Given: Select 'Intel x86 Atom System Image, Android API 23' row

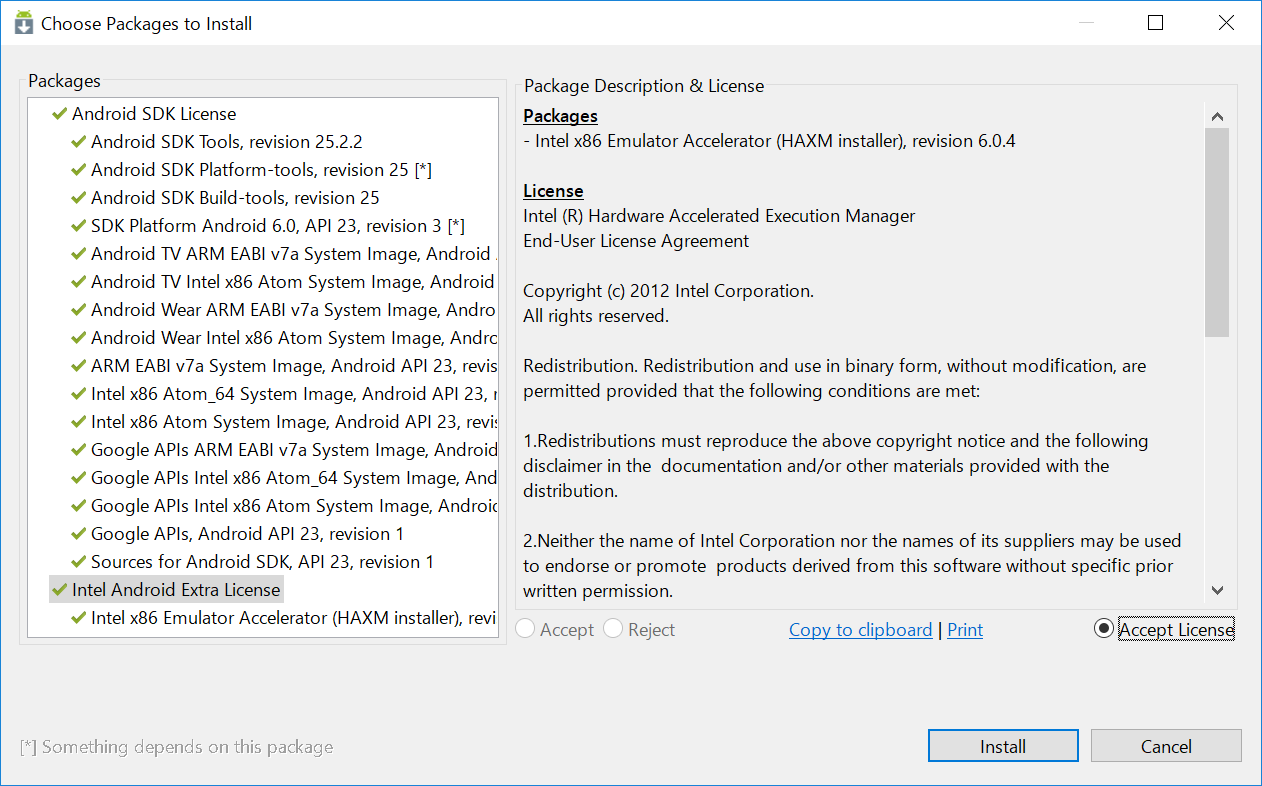Looking at the screenshot, I should tap(293, 422).
